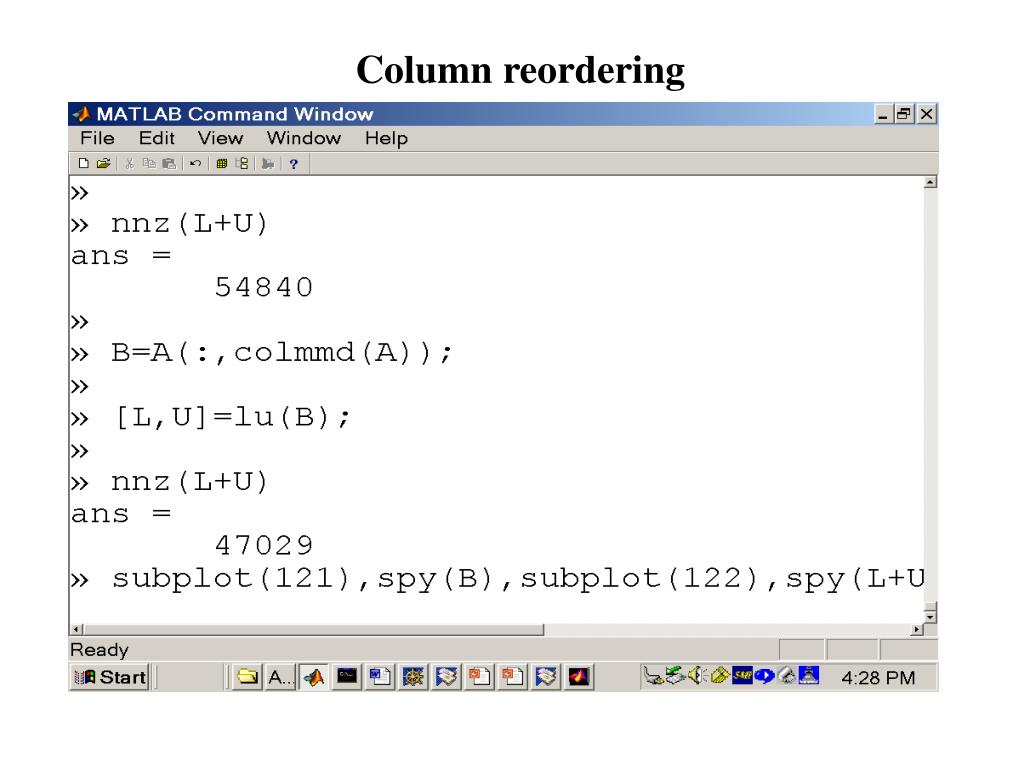This screenshot has width=1024, height=768.
Task: Click the result value 47029
Action: [x=264, y=545]
